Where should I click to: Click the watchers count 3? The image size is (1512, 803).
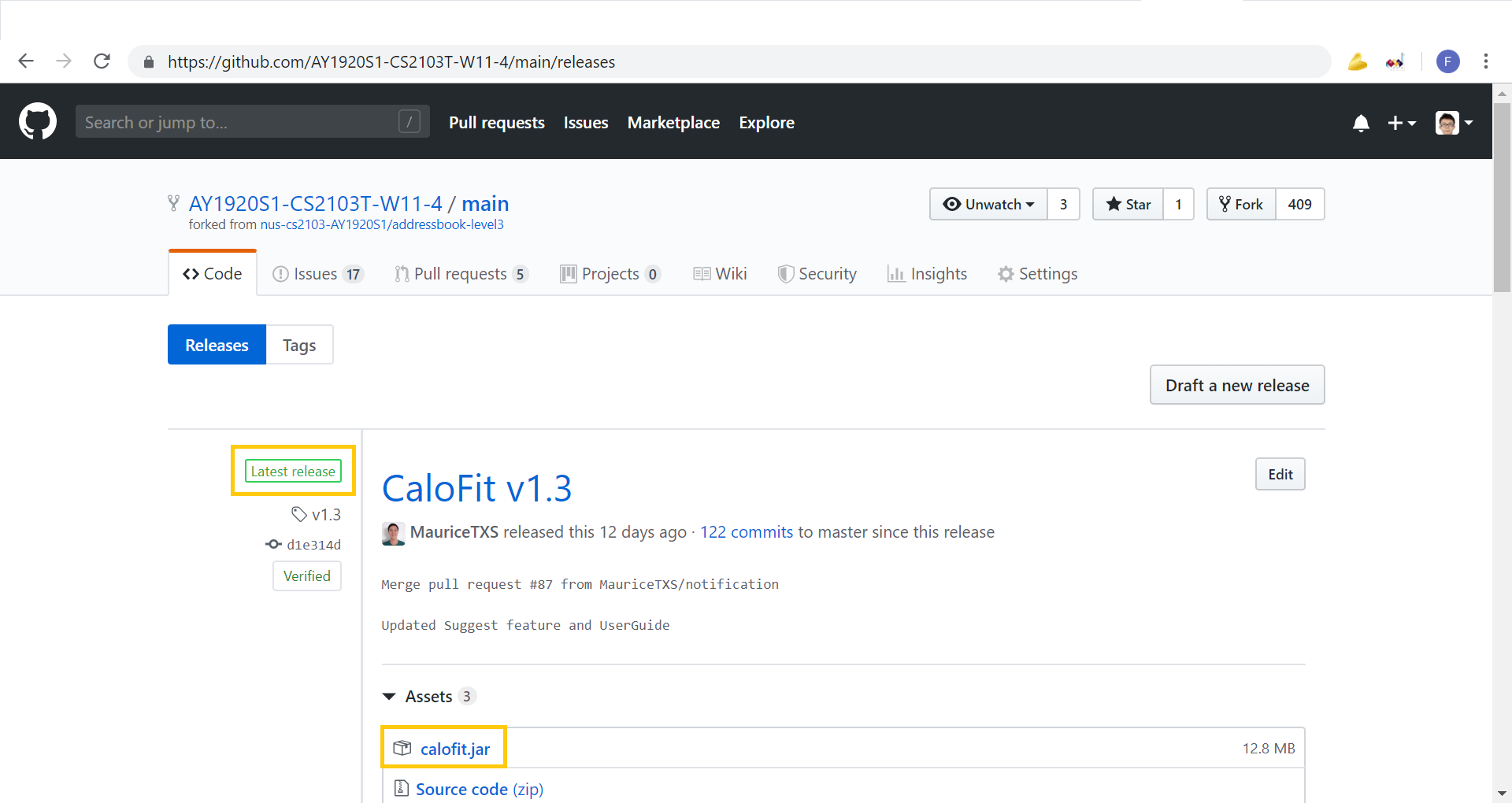coord(1063,204)
